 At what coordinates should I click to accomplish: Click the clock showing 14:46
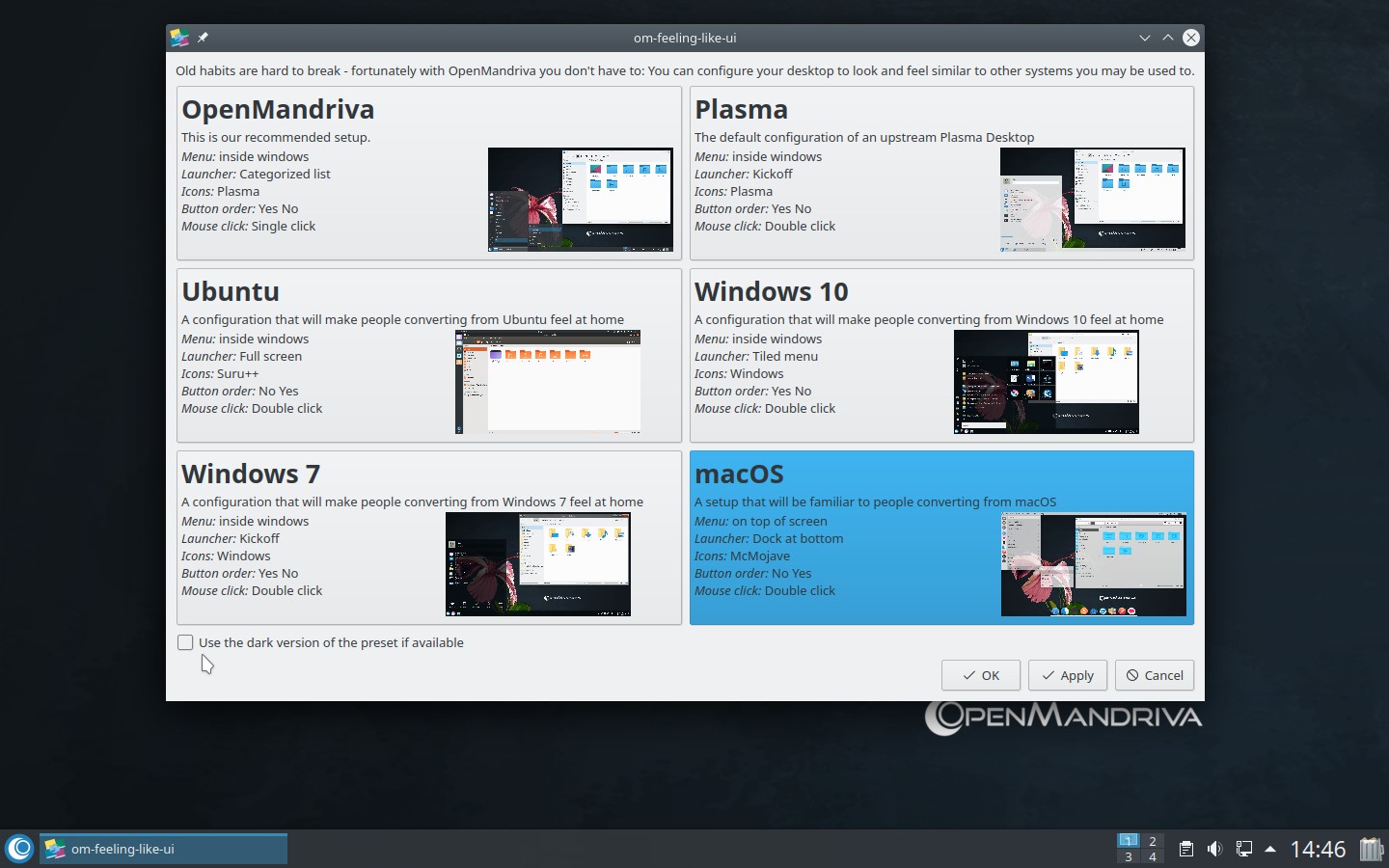coord(1318,849)
